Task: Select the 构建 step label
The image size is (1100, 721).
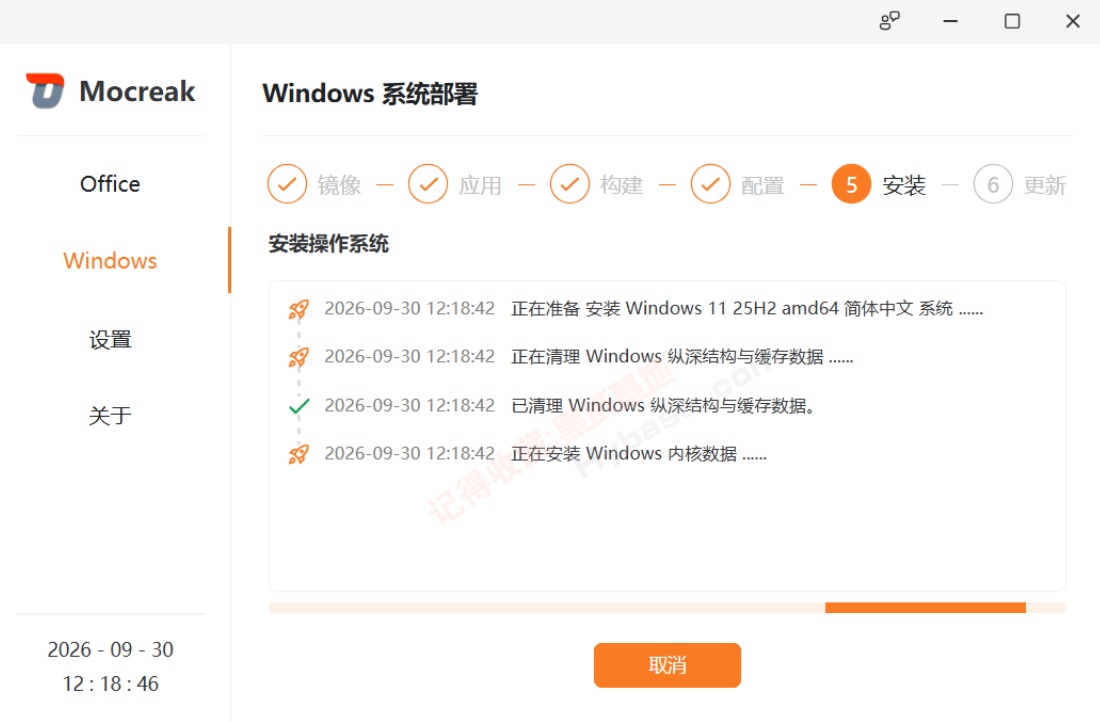Action: point(622,185)
